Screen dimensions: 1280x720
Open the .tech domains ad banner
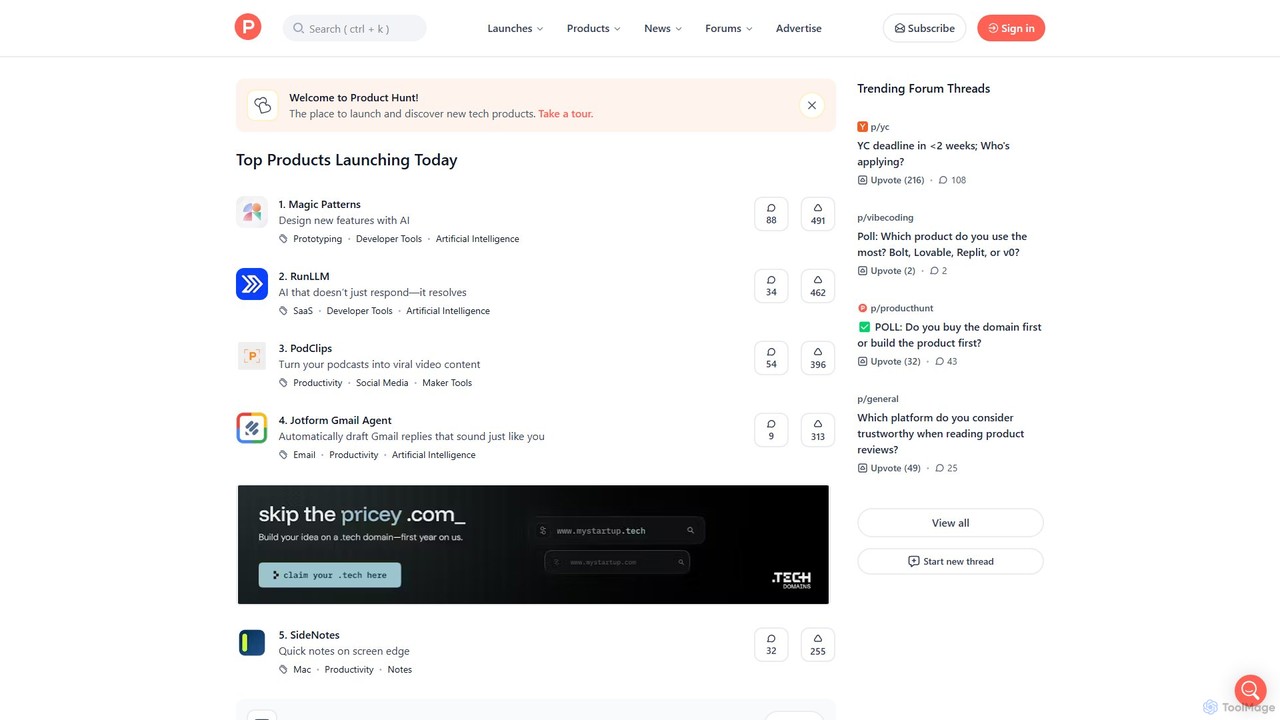533,544
